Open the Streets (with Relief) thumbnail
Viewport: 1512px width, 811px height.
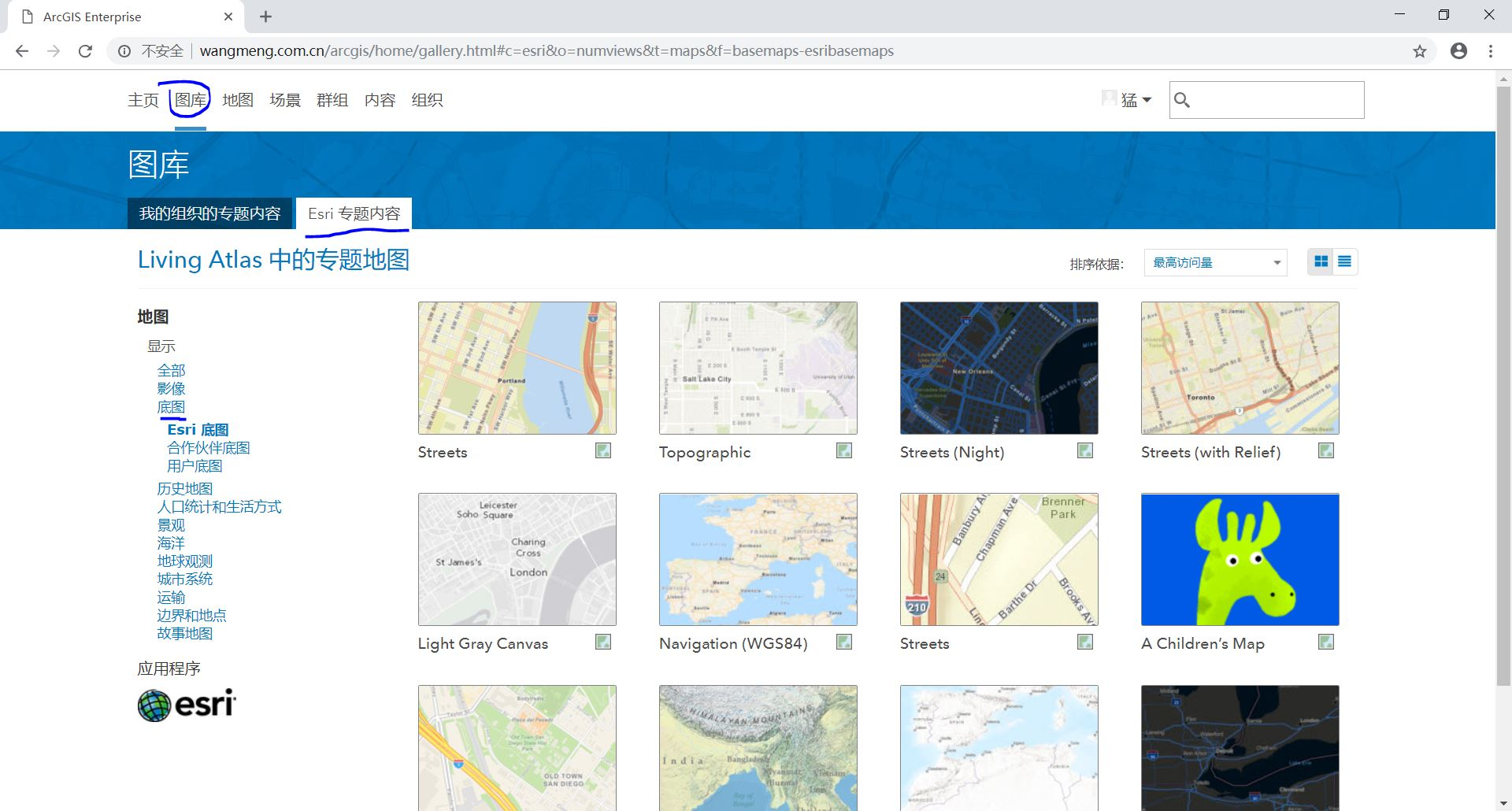1240,368
